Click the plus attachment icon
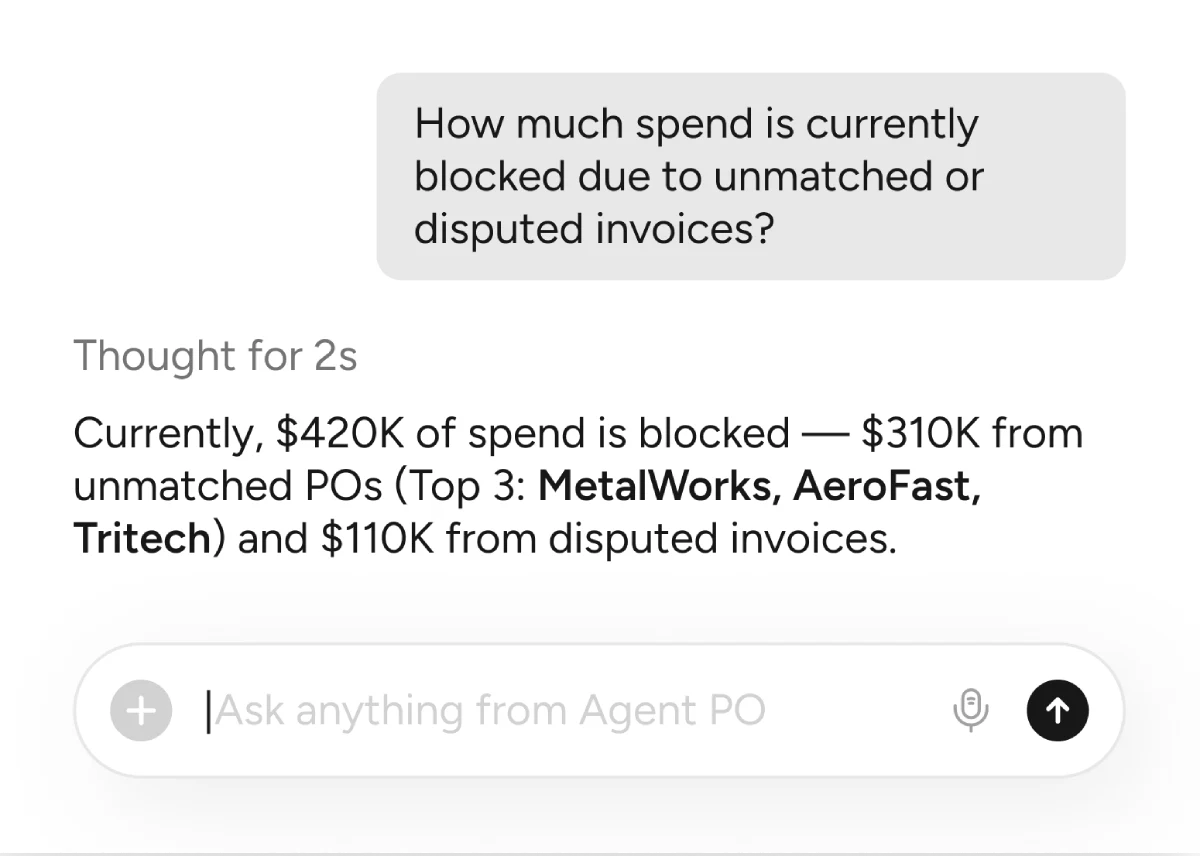The image size is (1200, 856). pos(141,710)
